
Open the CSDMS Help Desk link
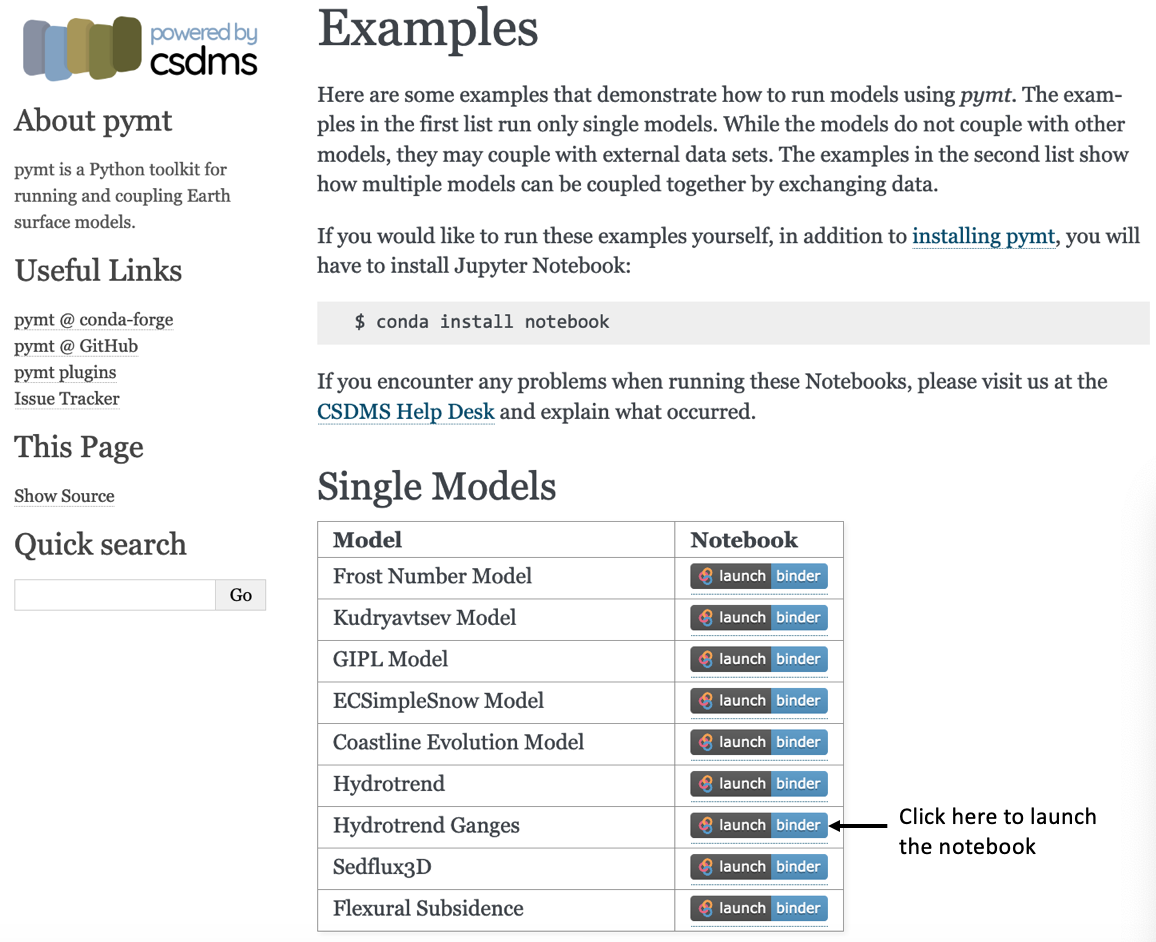tap(405, 411)
